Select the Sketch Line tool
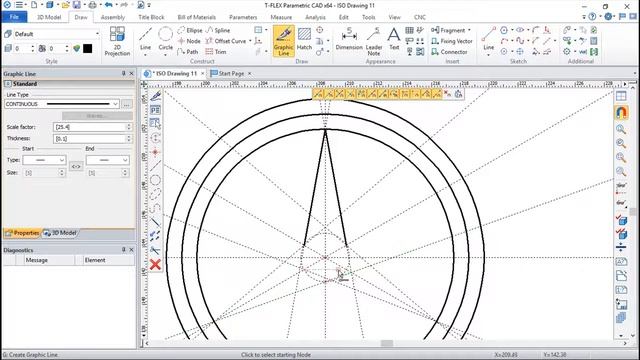 (489, 40)
